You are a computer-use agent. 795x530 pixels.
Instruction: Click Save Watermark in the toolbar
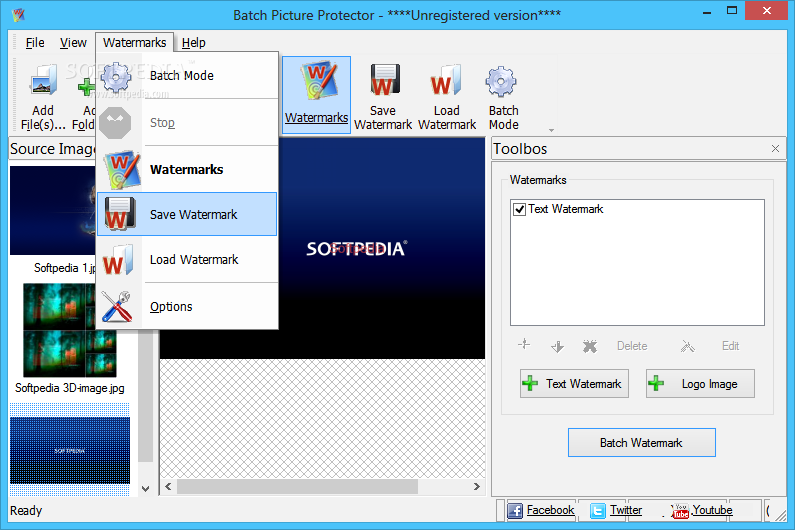point(383,96)
